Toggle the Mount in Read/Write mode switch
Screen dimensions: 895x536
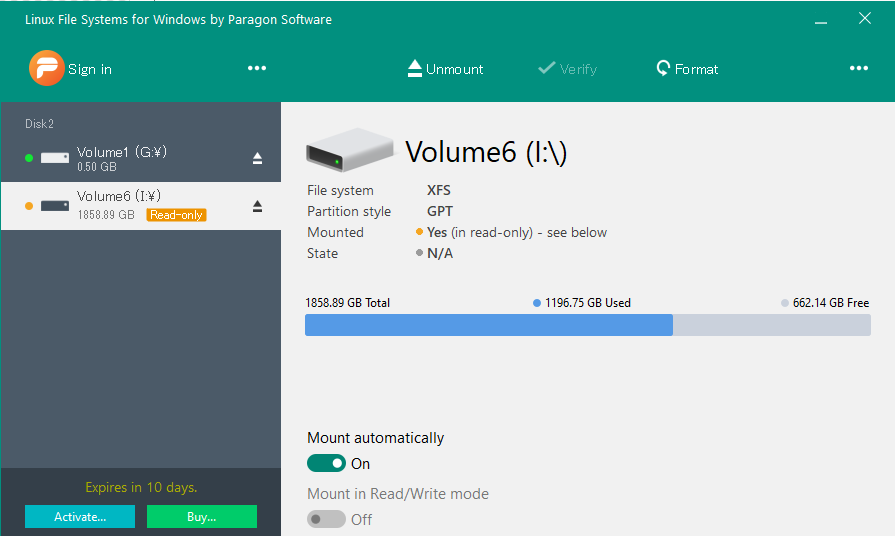pos(326,519)
